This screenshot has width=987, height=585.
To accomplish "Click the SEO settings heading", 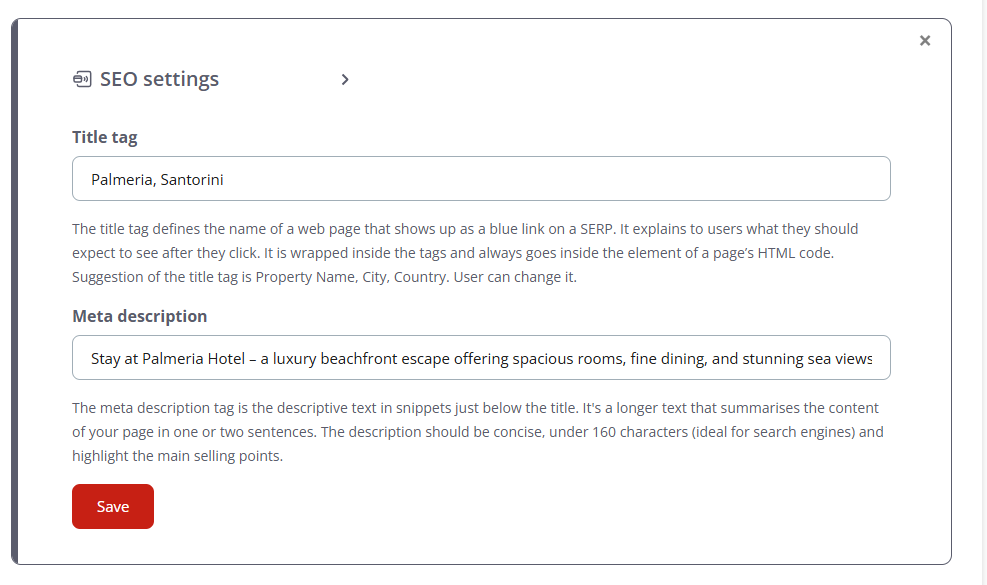I will [x=159, y=80].
